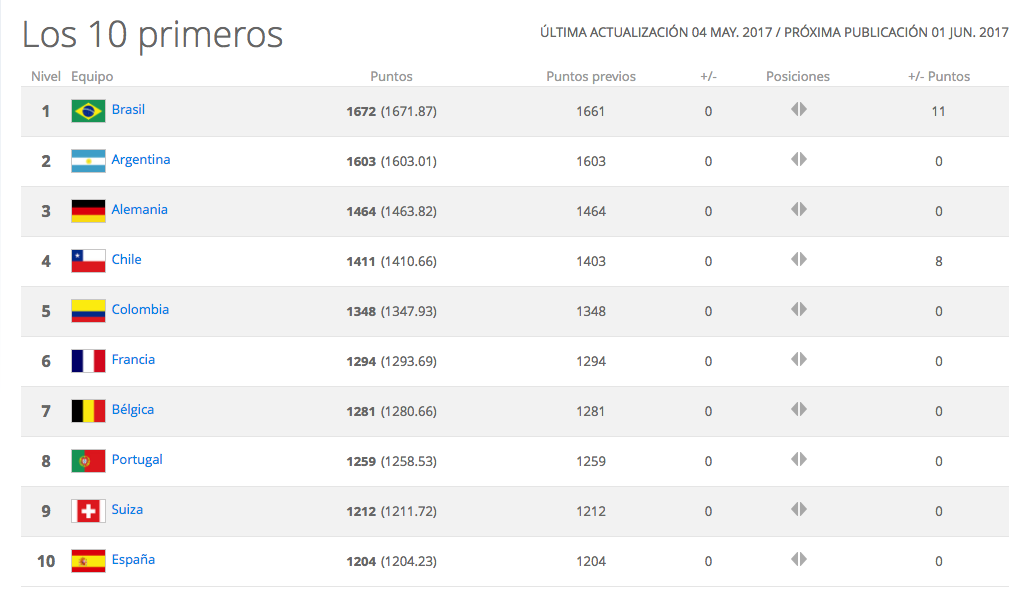
Task: Click the France flag icon
Action: tap(86, 360)
